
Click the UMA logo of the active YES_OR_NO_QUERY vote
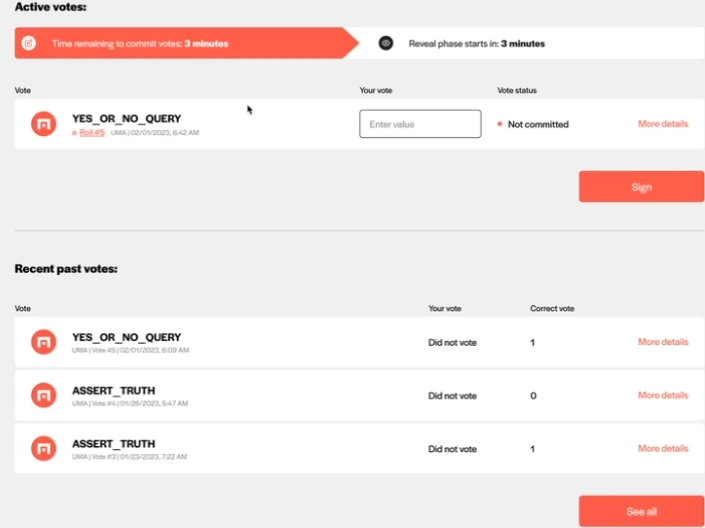tap(44, 124)
